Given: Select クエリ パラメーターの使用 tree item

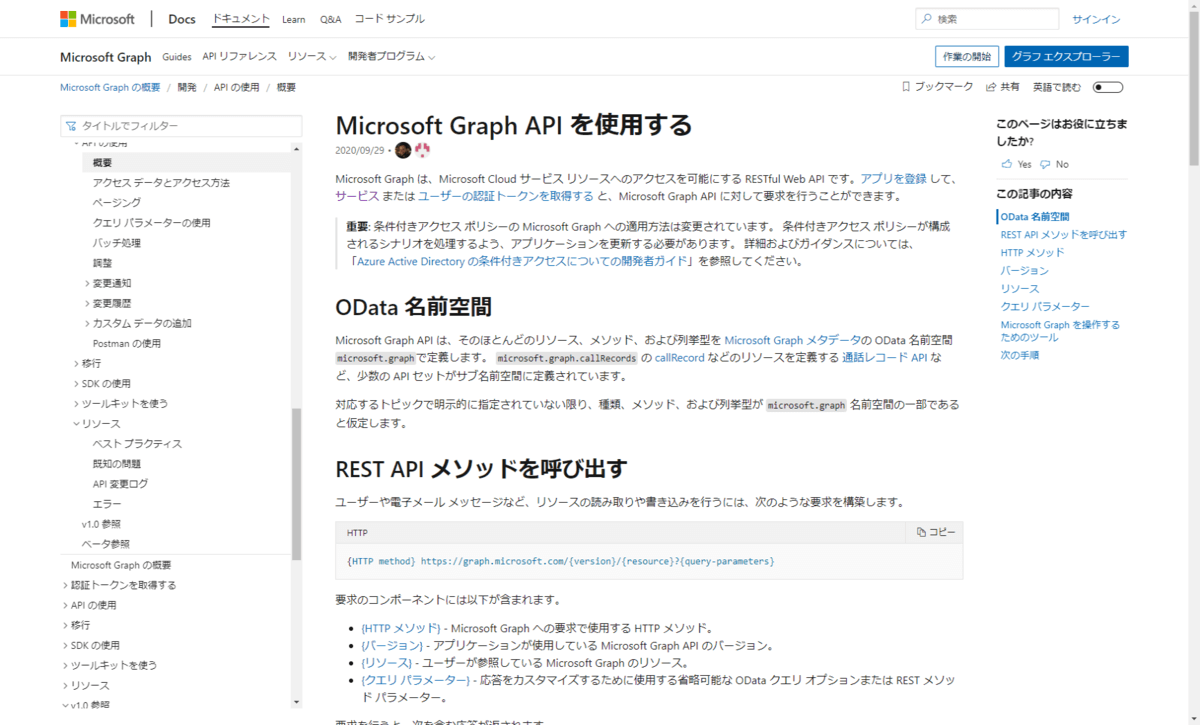Looking at the screenshot, I should (151, 222).
